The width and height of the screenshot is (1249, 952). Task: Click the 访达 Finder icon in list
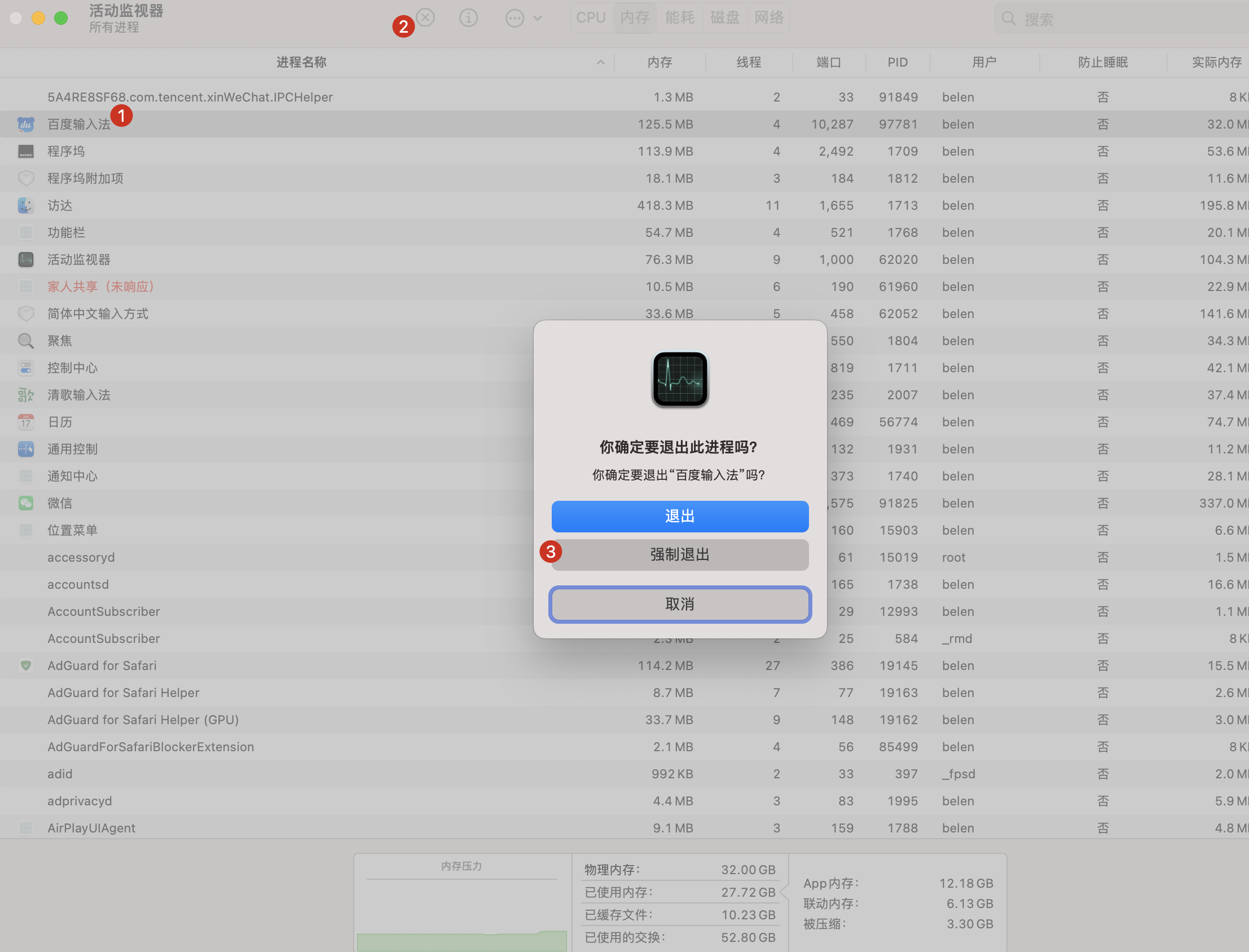25,206
